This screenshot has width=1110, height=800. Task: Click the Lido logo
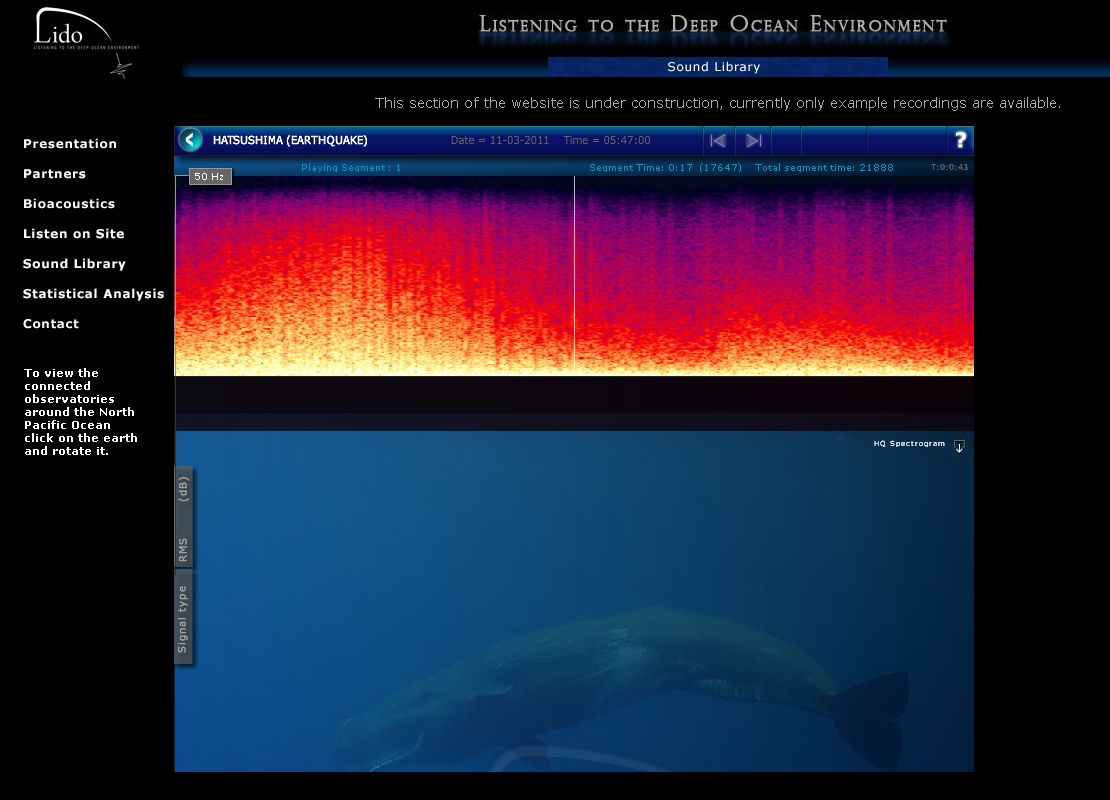point(86,40)
